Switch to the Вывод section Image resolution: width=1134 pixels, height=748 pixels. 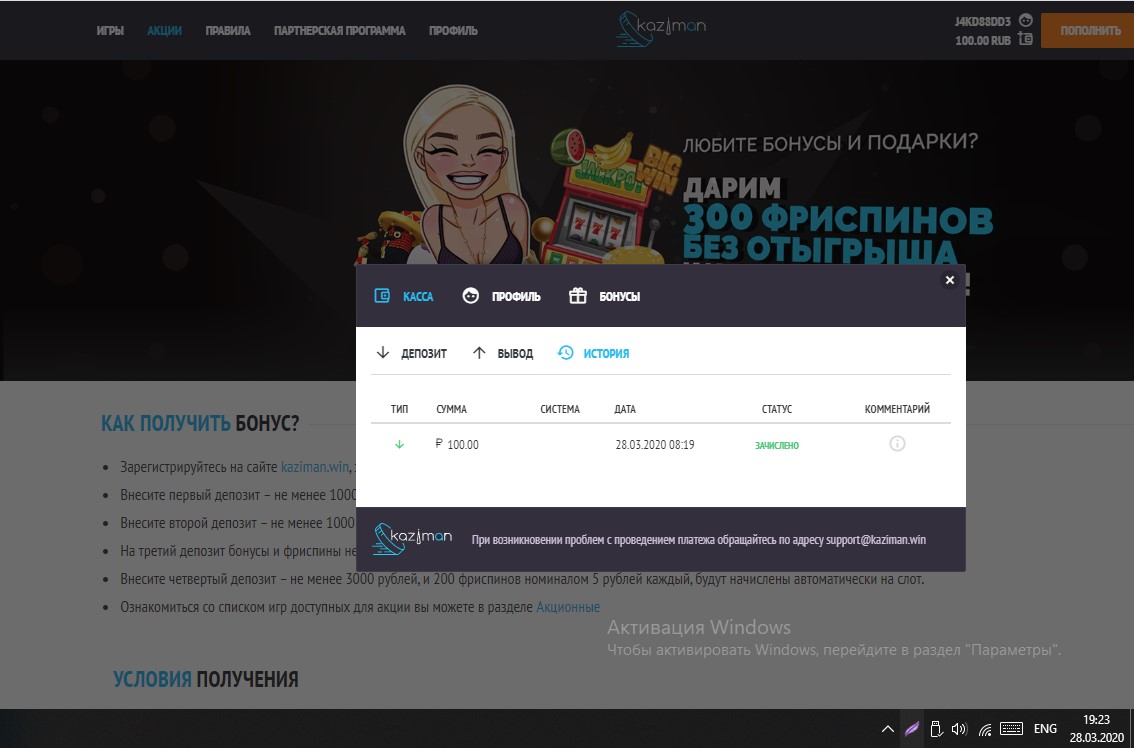(503, 354)
